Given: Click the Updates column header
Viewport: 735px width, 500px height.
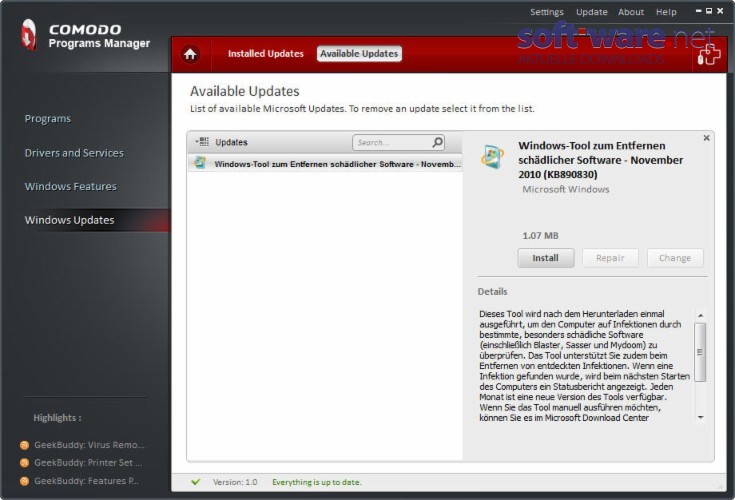Looking at the screenshot, I should pyautogui.click(x=231, y=142).
